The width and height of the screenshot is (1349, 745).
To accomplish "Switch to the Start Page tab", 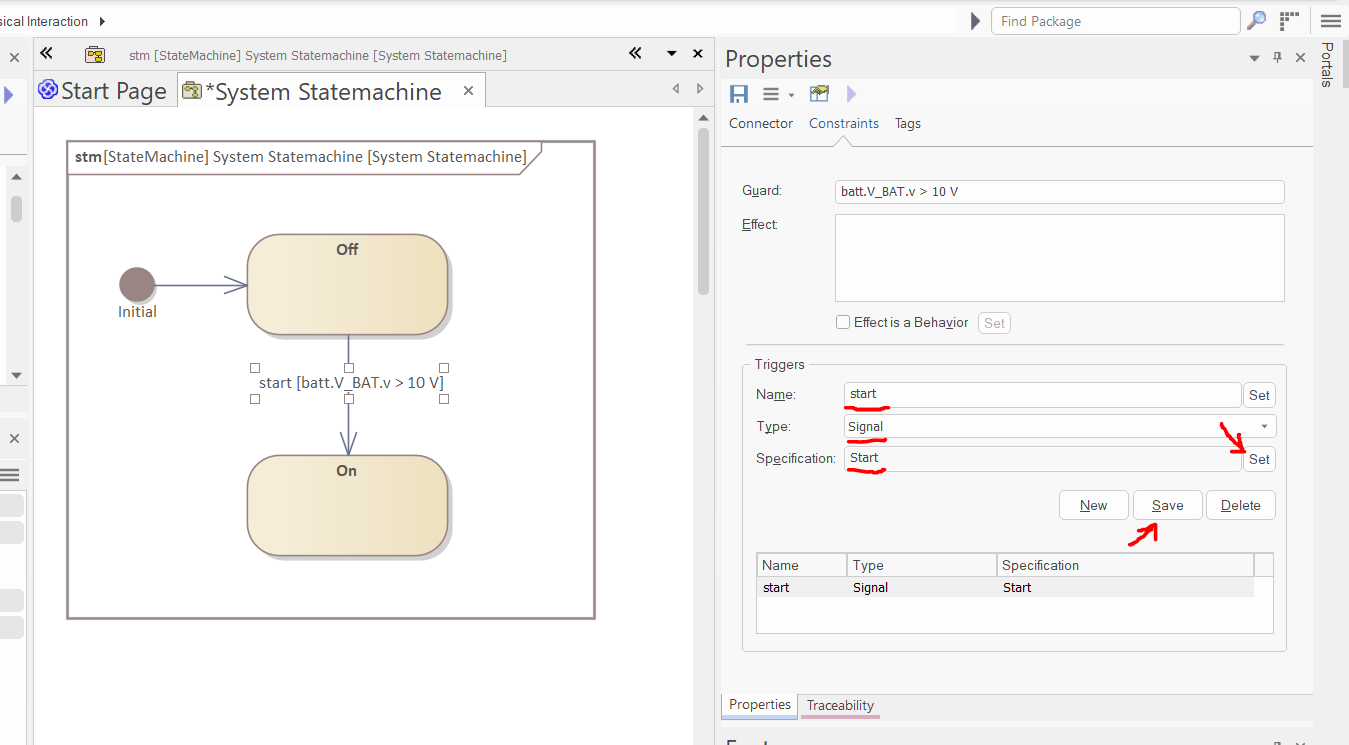I will pyautogui.click(x=103, y=92).
